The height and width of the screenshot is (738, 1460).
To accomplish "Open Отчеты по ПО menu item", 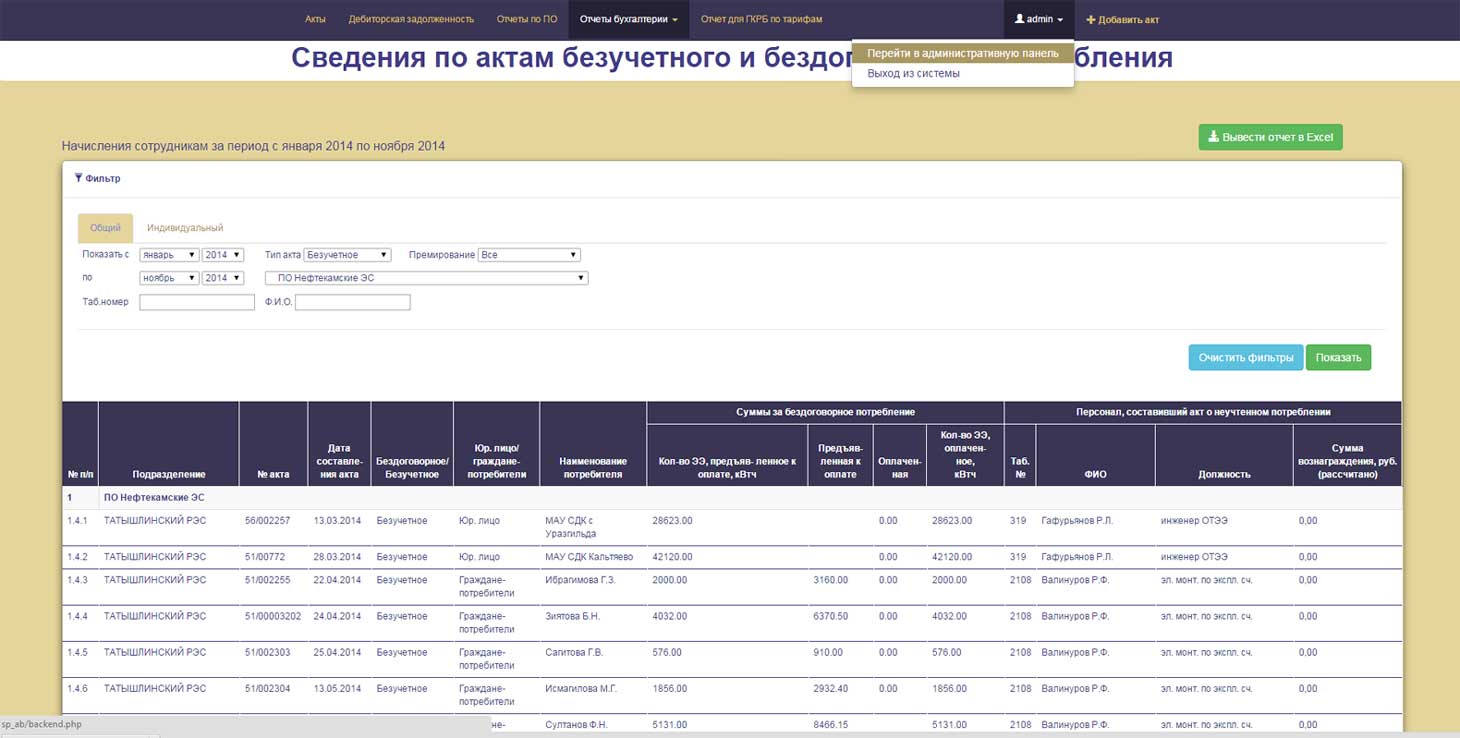I will coord(527,19).
